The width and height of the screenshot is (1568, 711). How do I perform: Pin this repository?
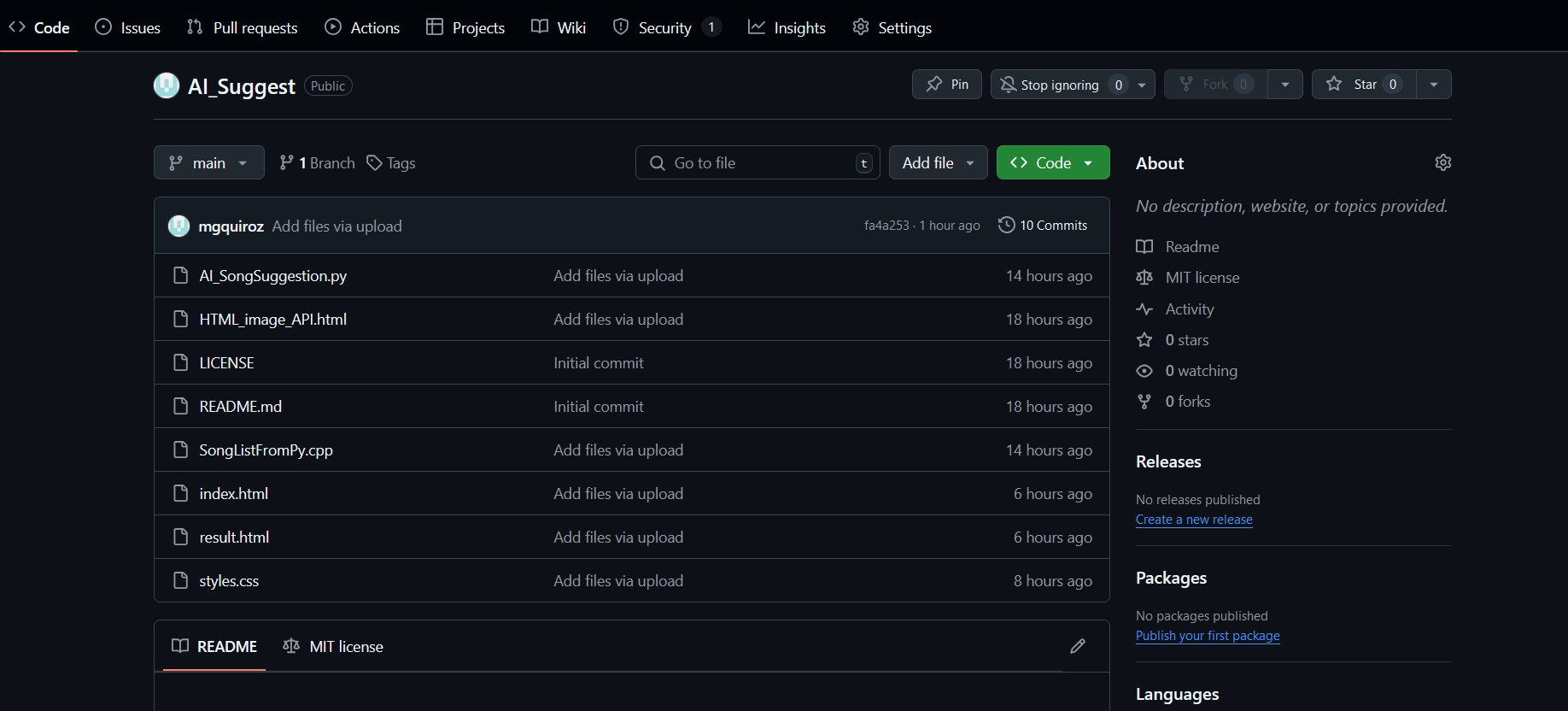(x=947, y=85)
